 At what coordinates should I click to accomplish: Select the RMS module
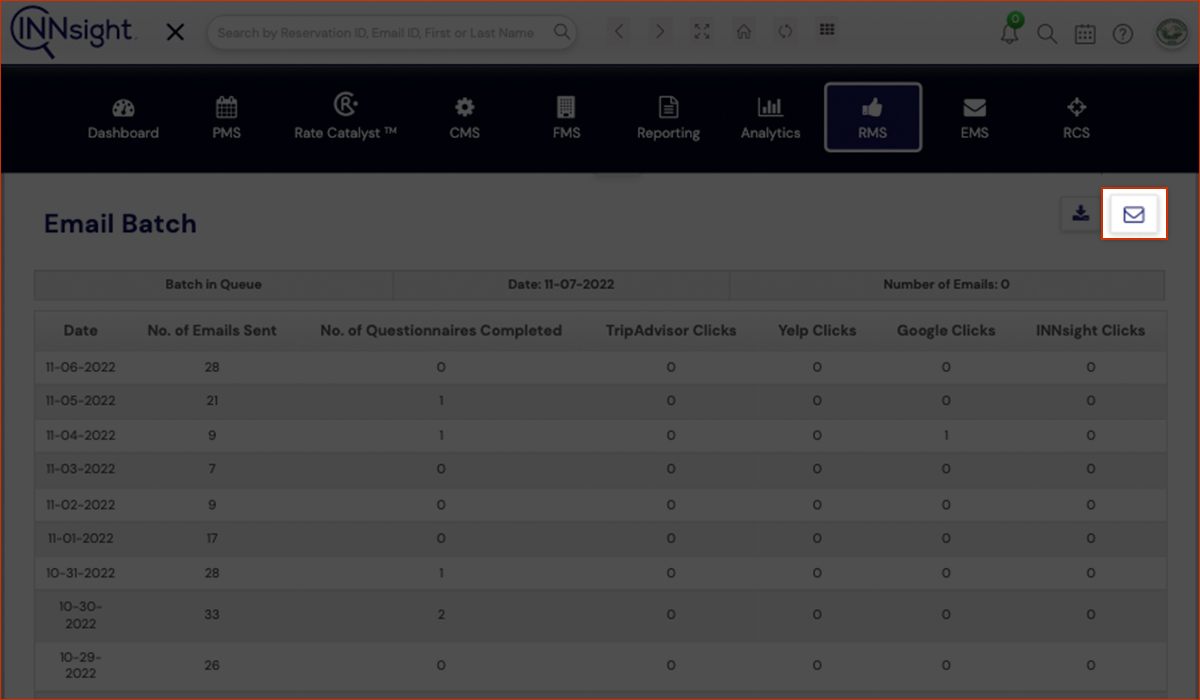pyautogui.click(x=873, y=117)
